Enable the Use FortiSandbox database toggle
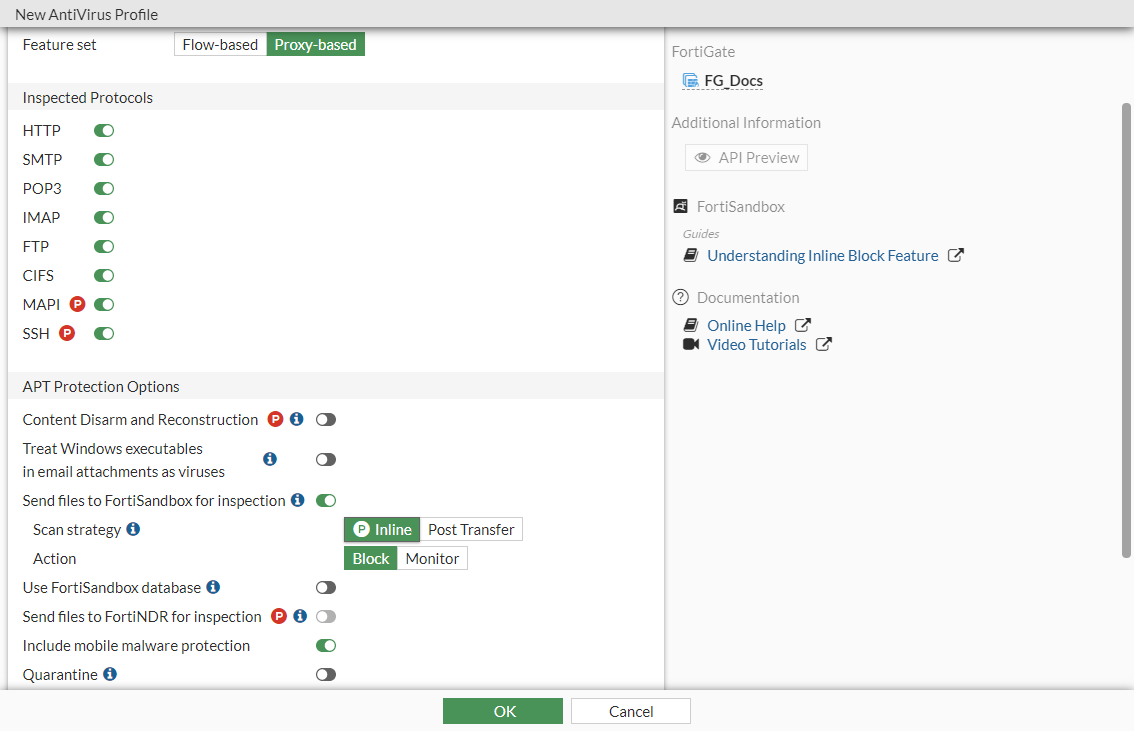Viewport: 1134px width, 731px height. point(325,587)
